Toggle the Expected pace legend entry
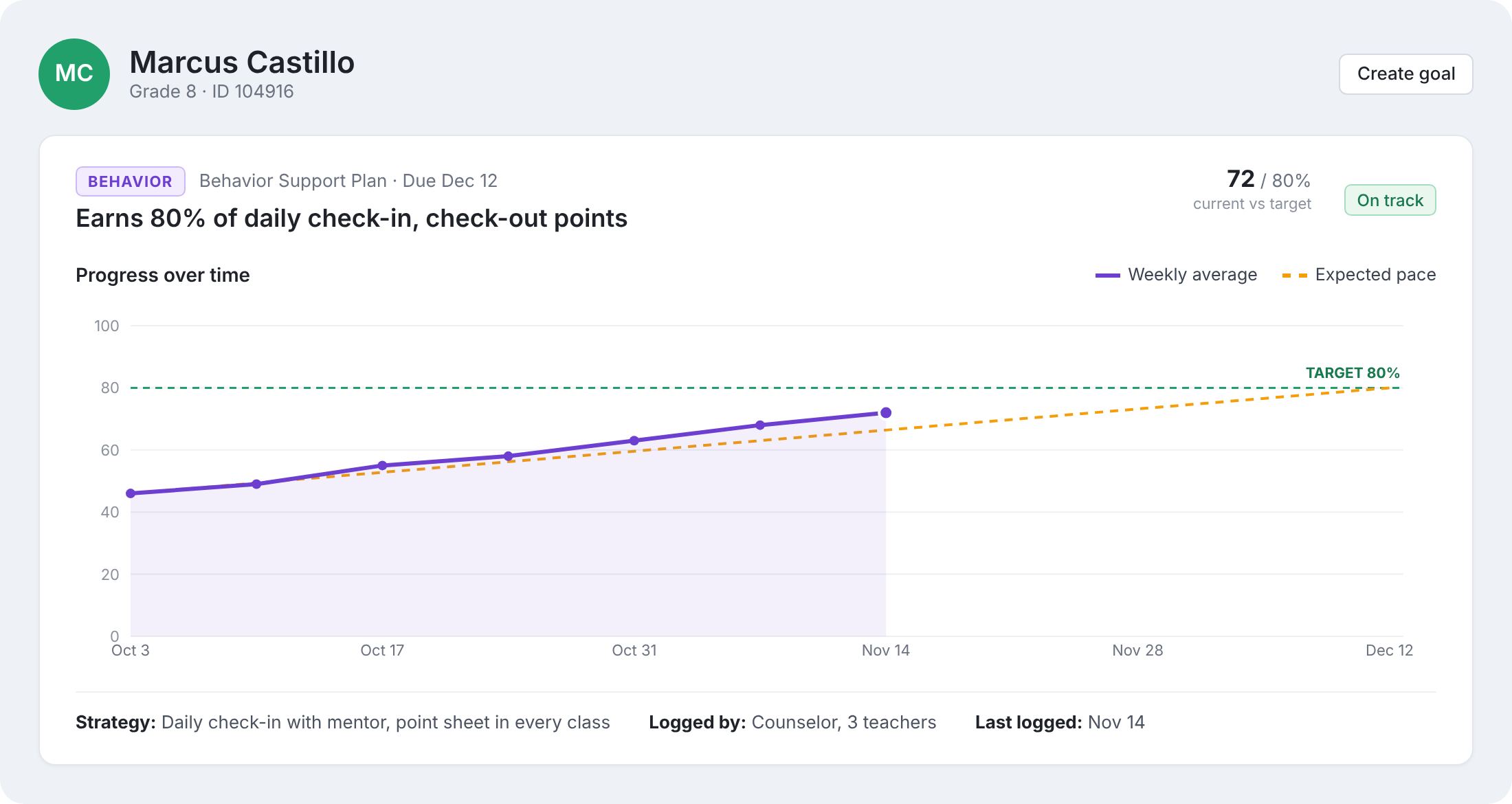The image size is (1512, 804). click(1359, 275)
